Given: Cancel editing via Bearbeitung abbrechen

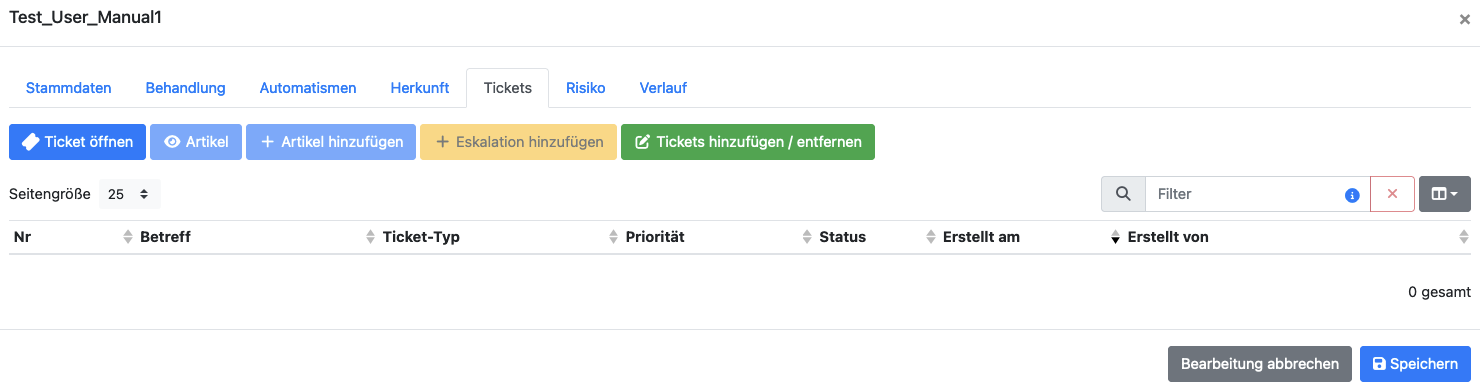Looking at the screenshot, I should pos(1260,364).
